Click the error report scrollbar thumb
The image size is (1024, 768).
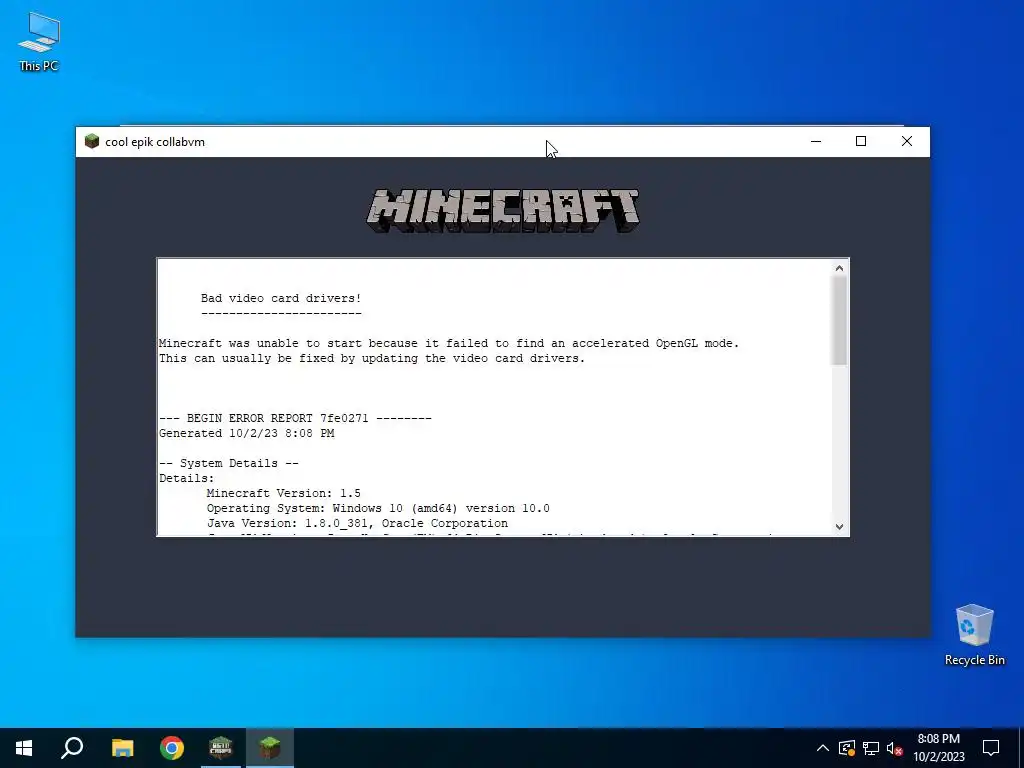[839, 320]
